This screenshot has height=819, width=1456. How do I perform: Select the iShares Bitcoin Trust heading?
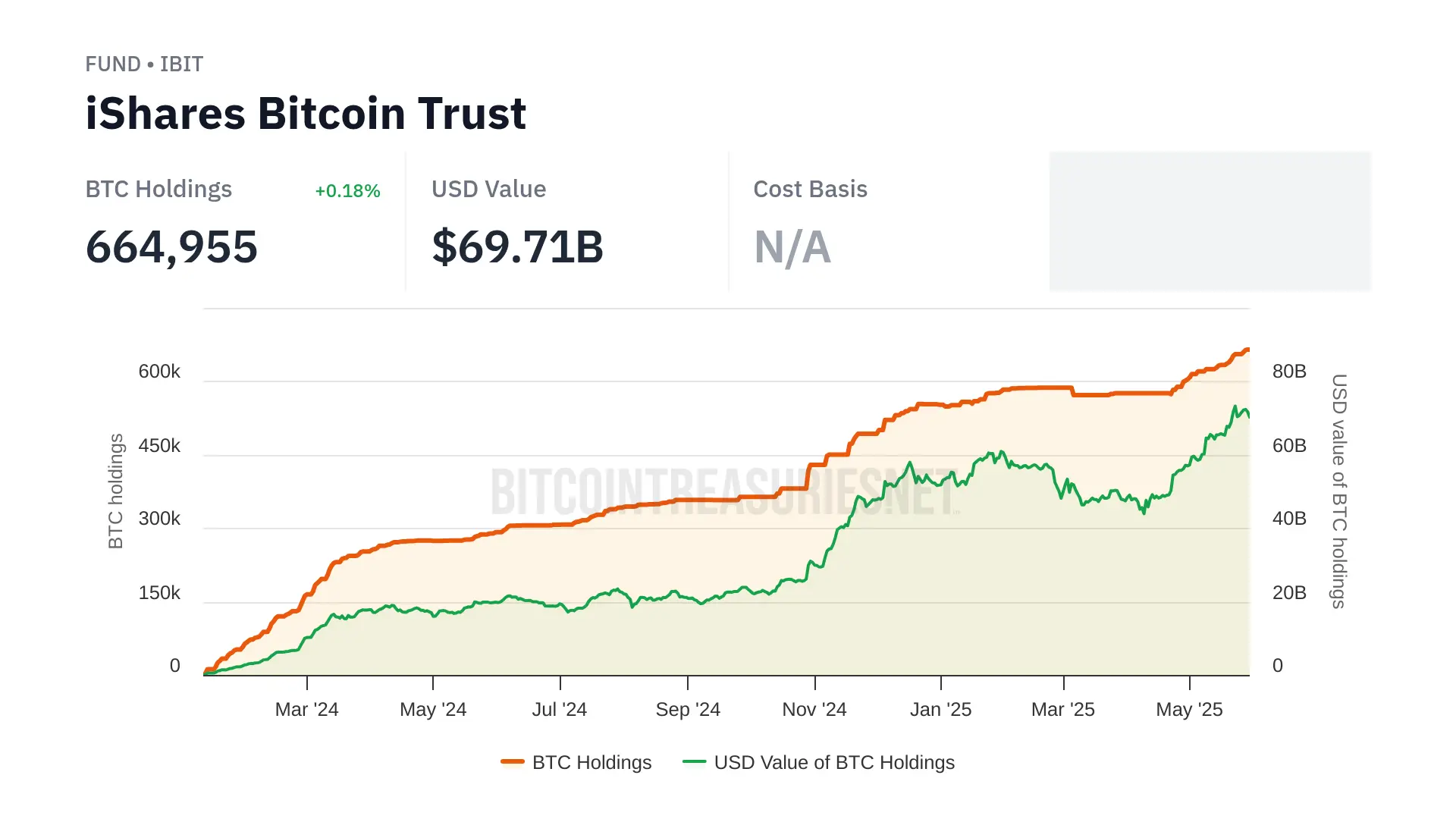coord(306,114)
